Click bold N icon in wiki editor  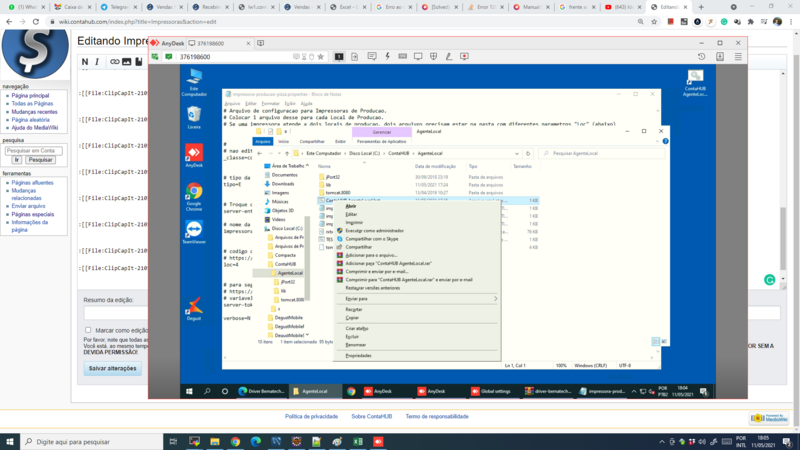click(85, 62)
